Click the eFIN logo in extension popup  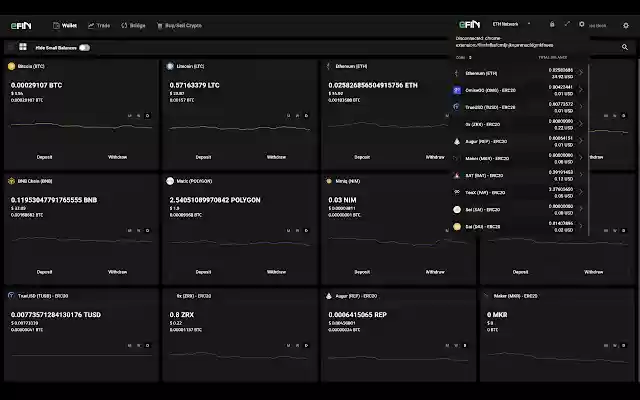(x=469, y=24)
